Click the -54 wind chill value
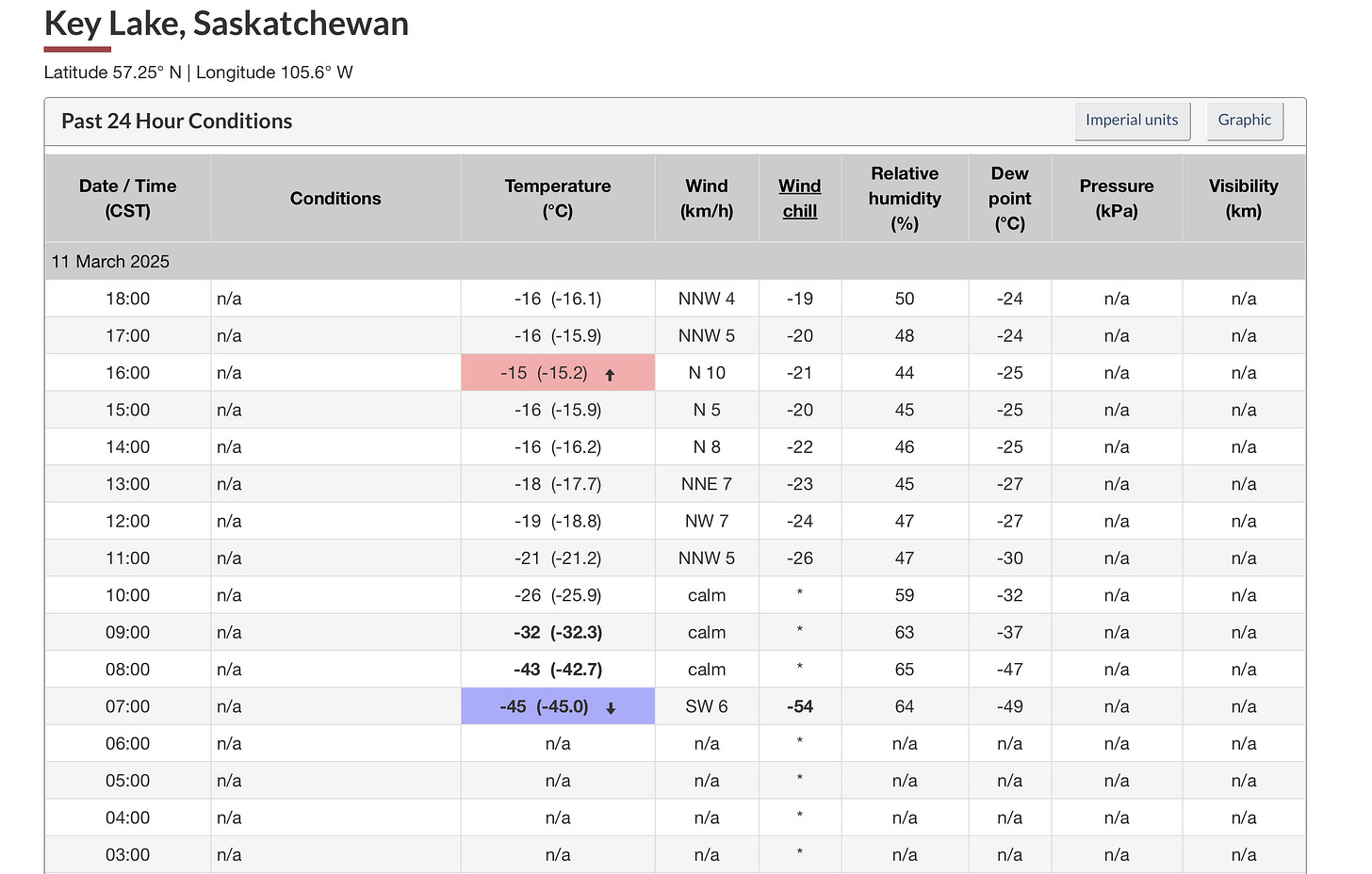This screenshot has width=1372, height=874. coord(800,706)
